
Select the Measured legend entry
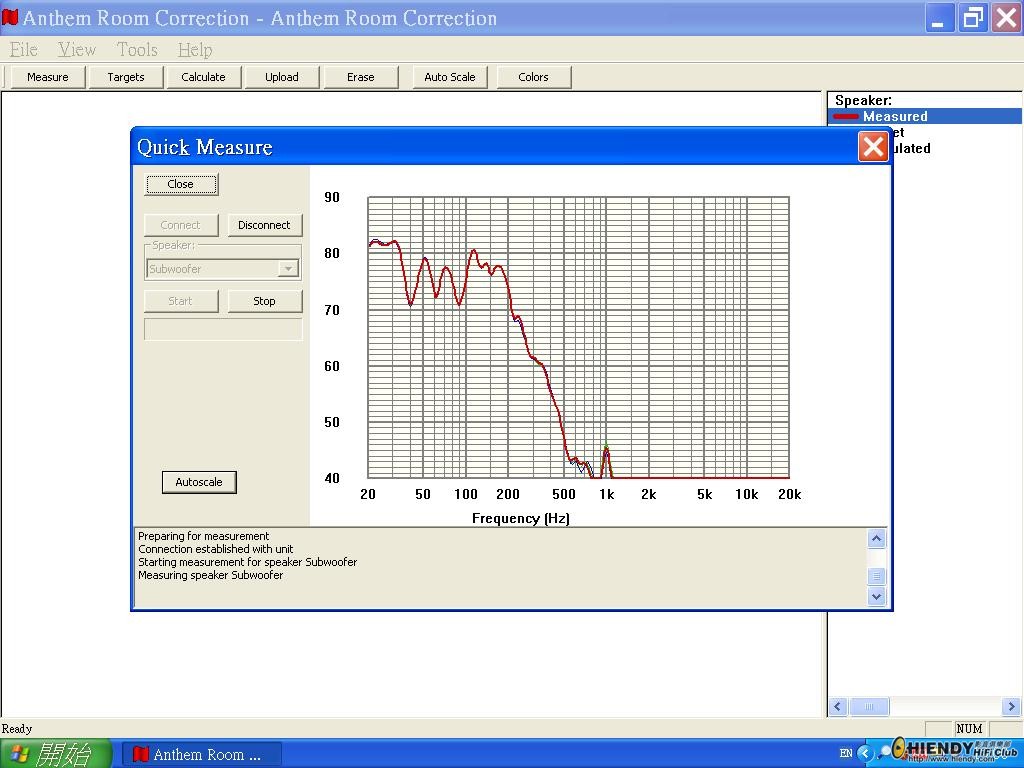coord(925,116)
